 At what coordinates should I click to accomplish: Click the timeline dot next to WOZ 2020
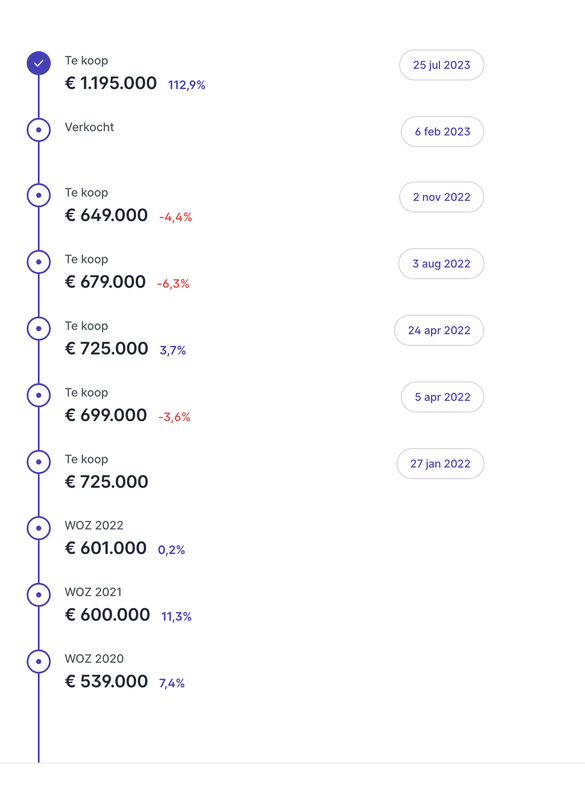pyautogui.click(x=38, y=661)
